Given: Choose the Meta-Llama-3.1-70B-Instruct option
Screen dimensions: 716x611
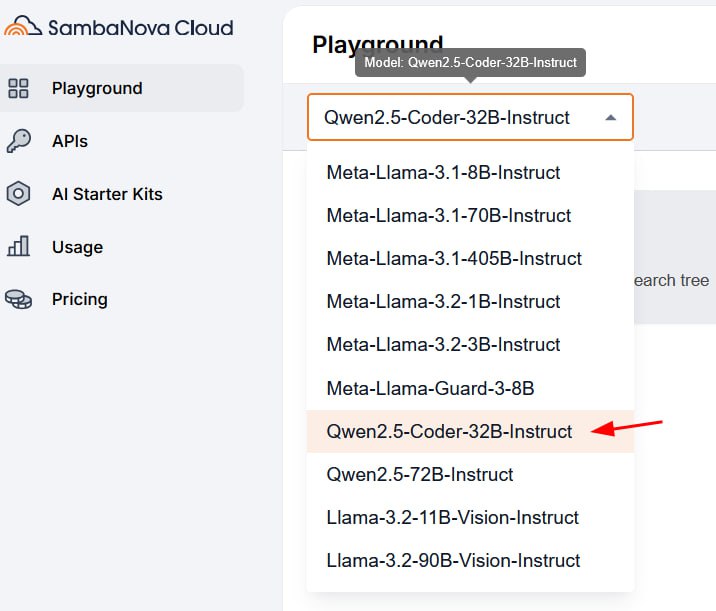Looking at the screenshot, I should [x=448, y=216].
